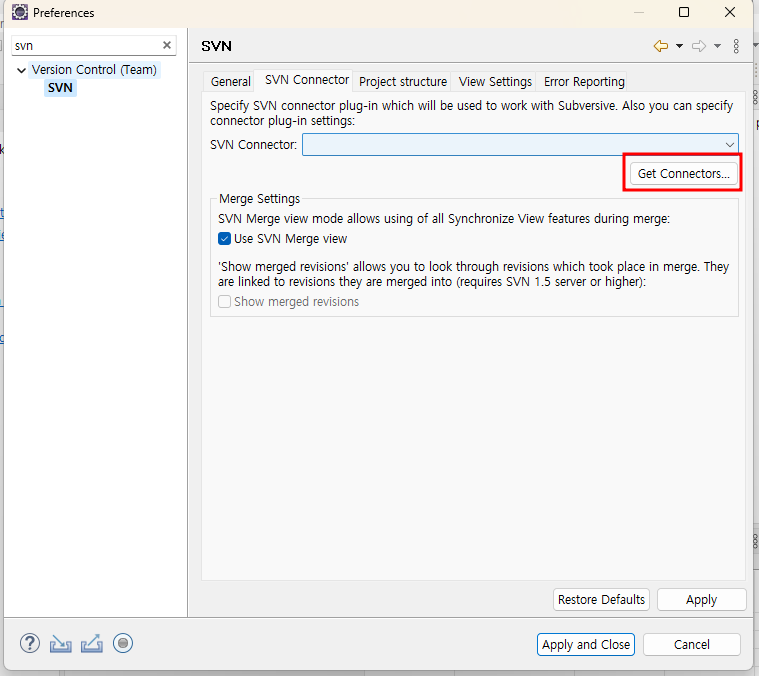Click the Get Connectors... button

click(683, 173)
